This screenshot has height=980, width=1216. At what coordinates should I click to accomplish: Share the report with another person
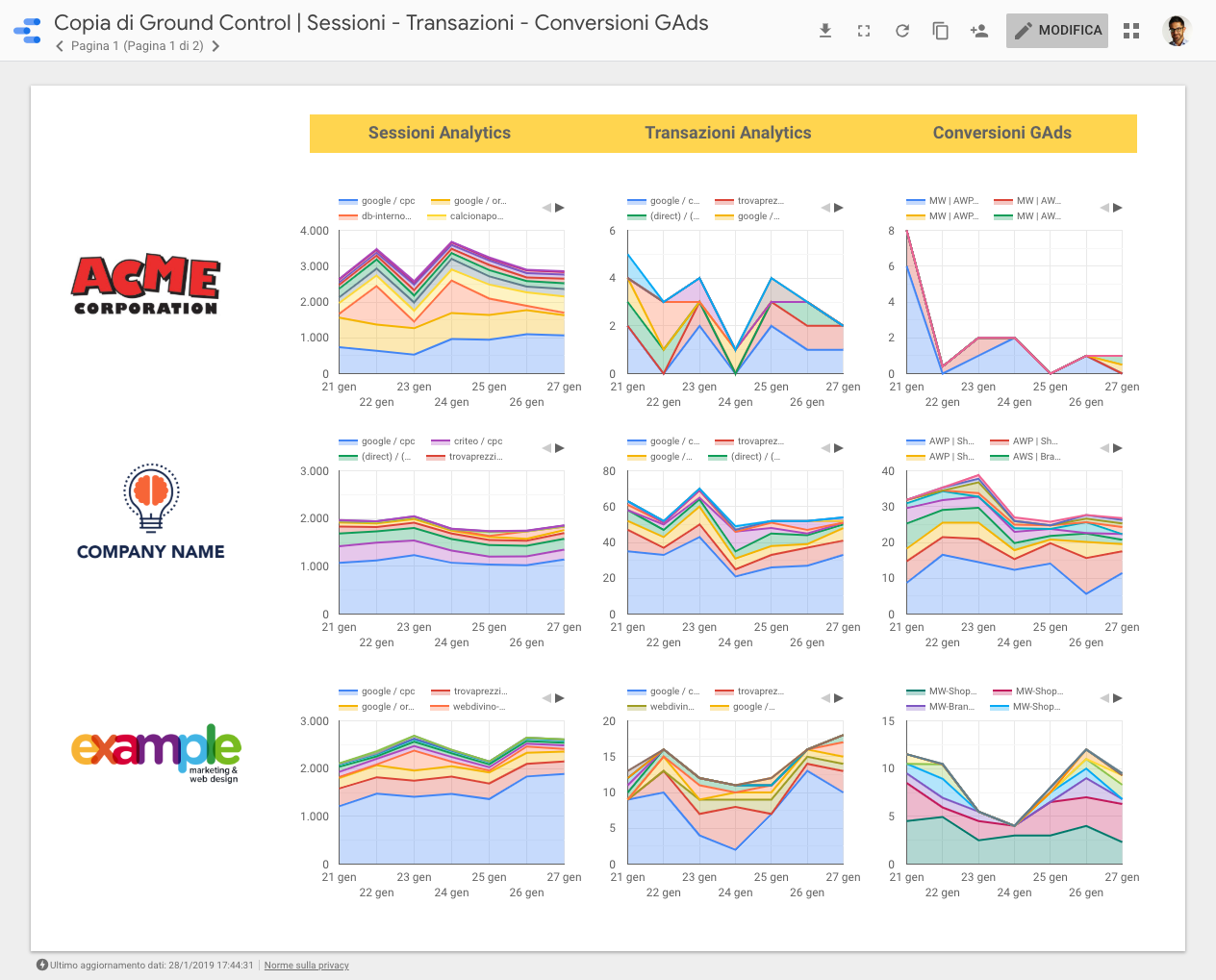[978, 30]
